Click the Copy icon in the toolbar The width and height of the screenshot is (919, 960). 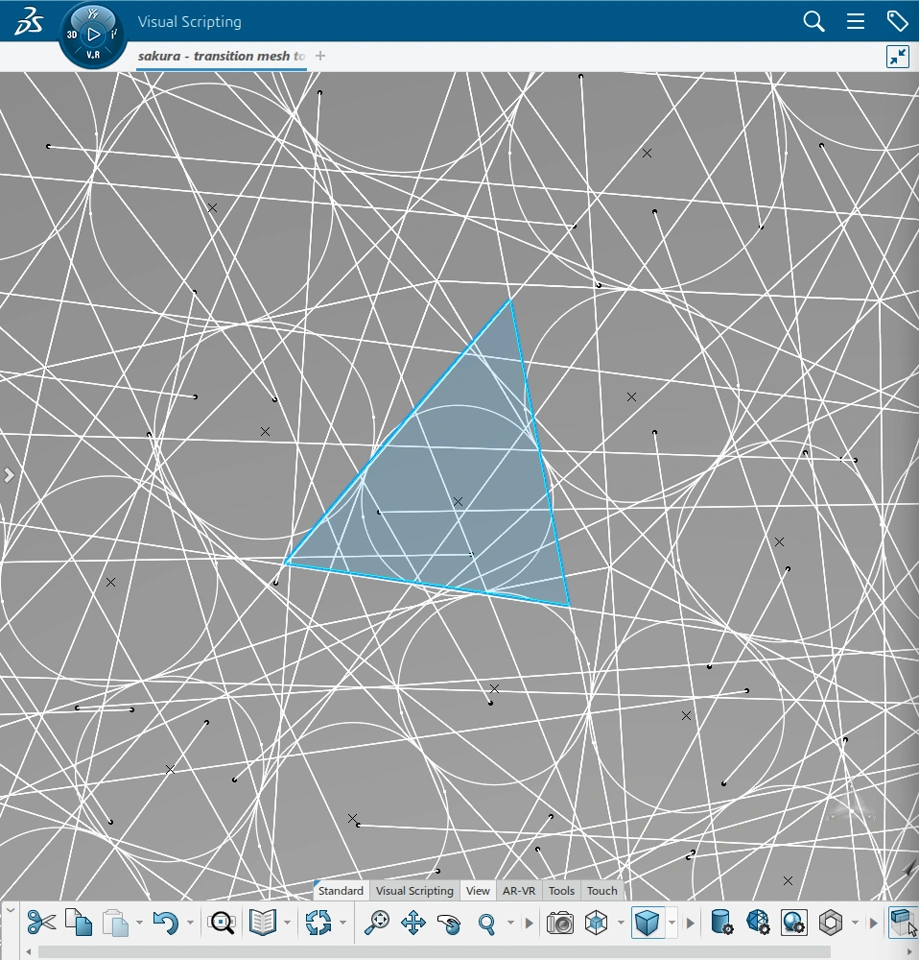click(78, 922)
